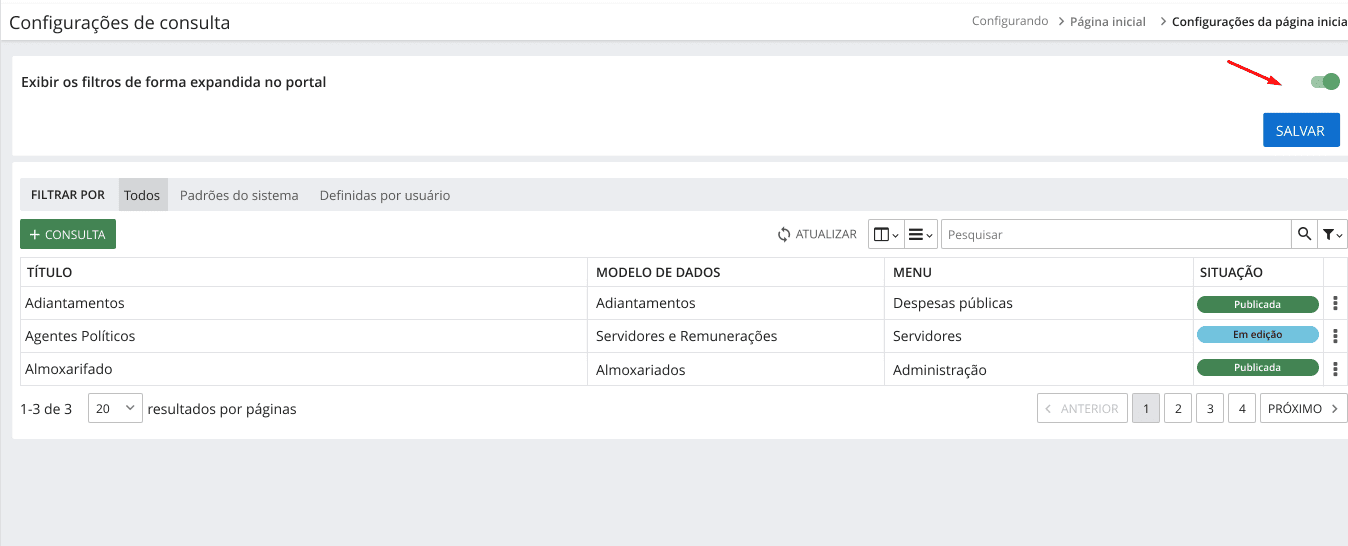The image size is (1348, 546).
Task: Click the Em edição status badge
Action: [1257, 335]
